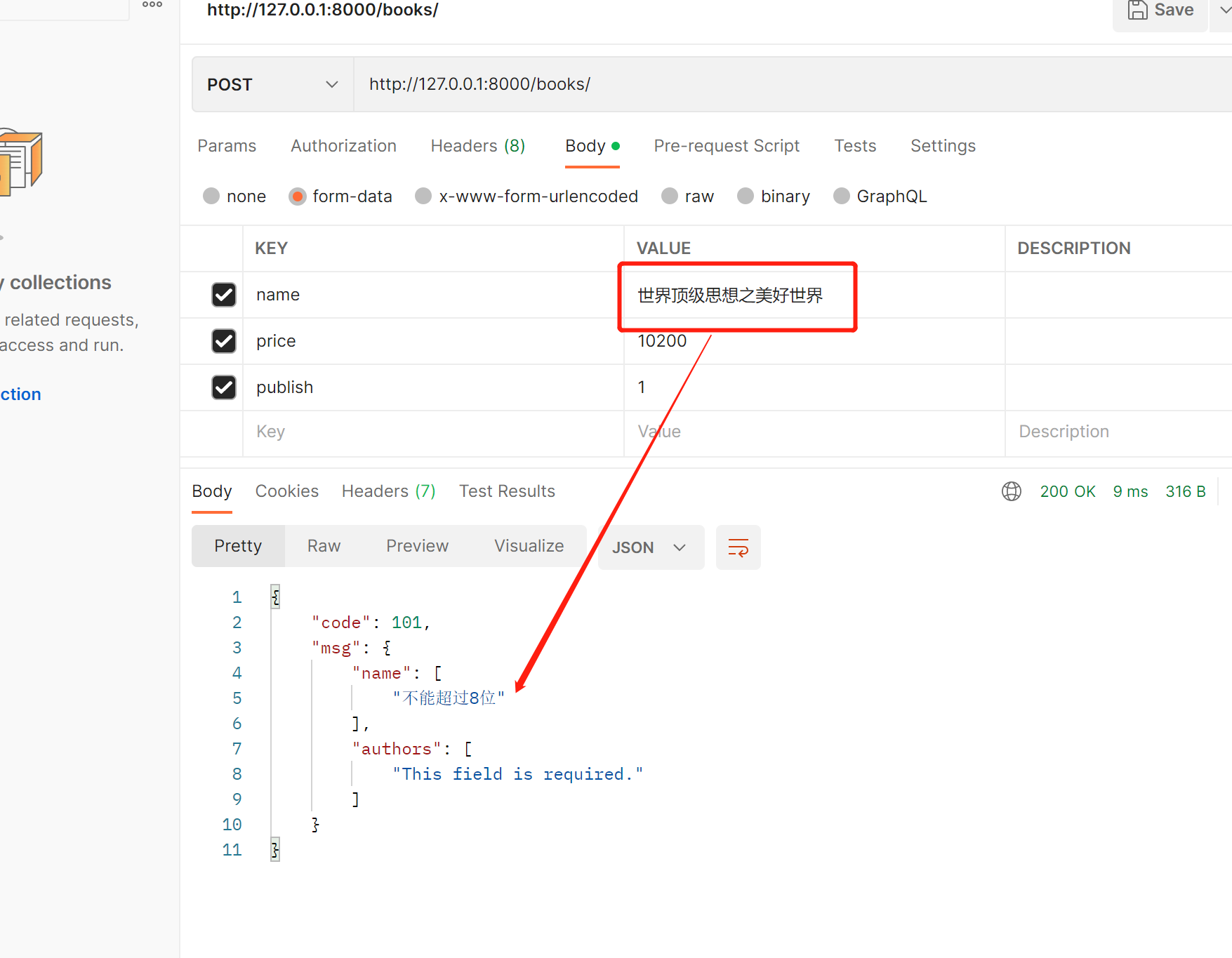Toggle the wrap lines icon
Screen dimensions: 1232x958
pos(738,547)
